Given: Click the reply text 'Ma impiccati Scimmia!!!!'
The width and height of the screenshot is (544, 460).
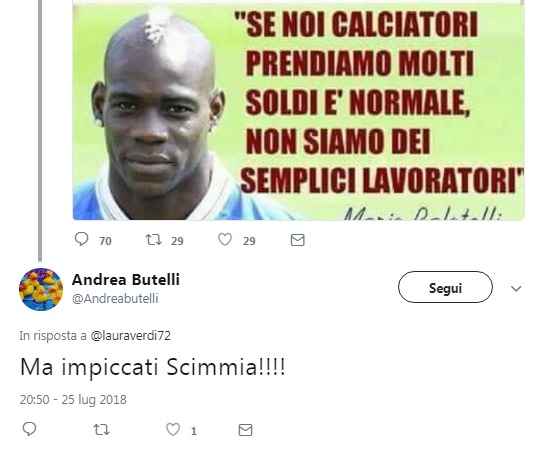Looking at the screenshot, I should [x=153, y=367].
